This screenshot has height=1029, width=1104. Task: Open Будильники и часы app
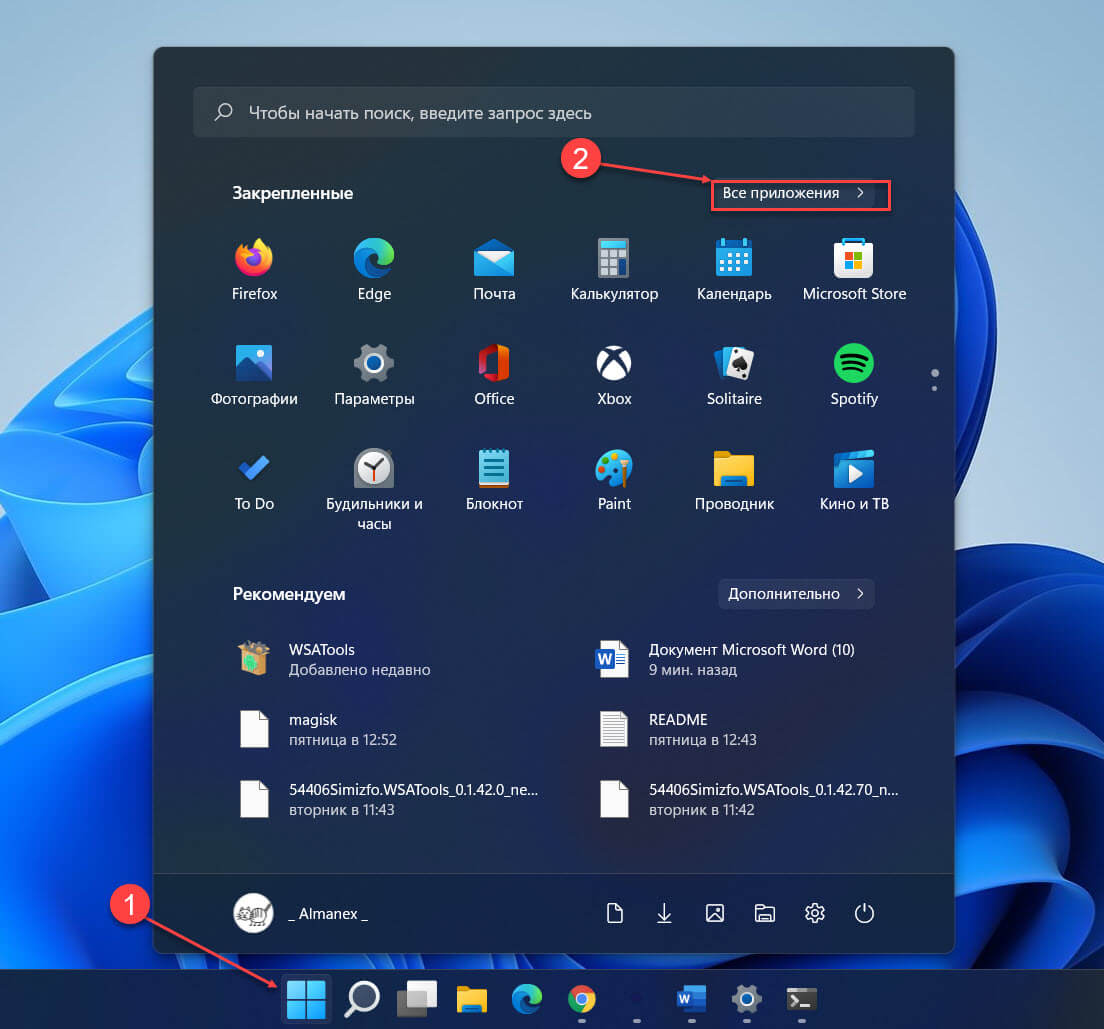click(x=374, y=490)
